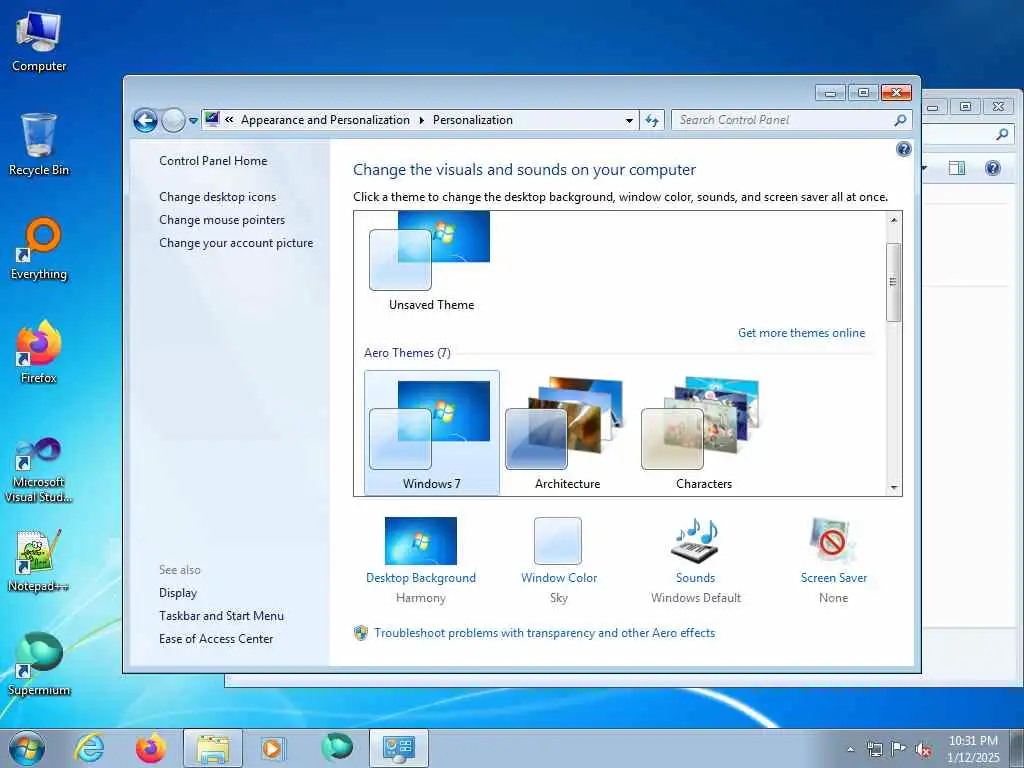Click Troubleshoot problems with transparency link

(544, 633)
